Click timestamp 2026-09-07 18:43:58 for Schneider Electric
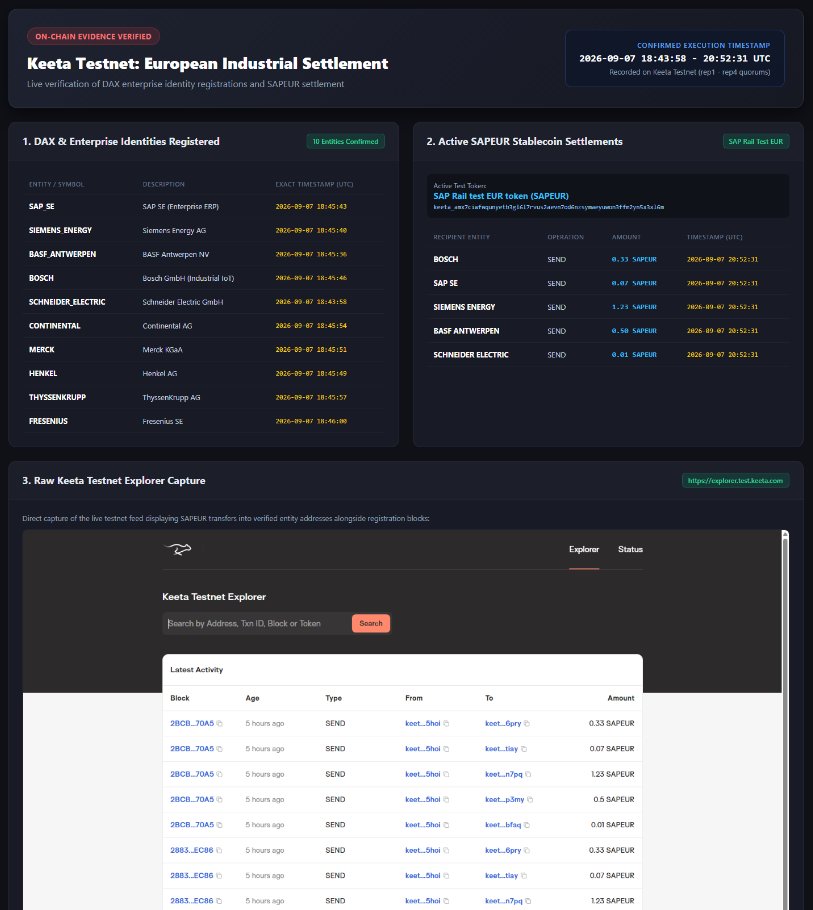813x910 pixels. [311, 302]
